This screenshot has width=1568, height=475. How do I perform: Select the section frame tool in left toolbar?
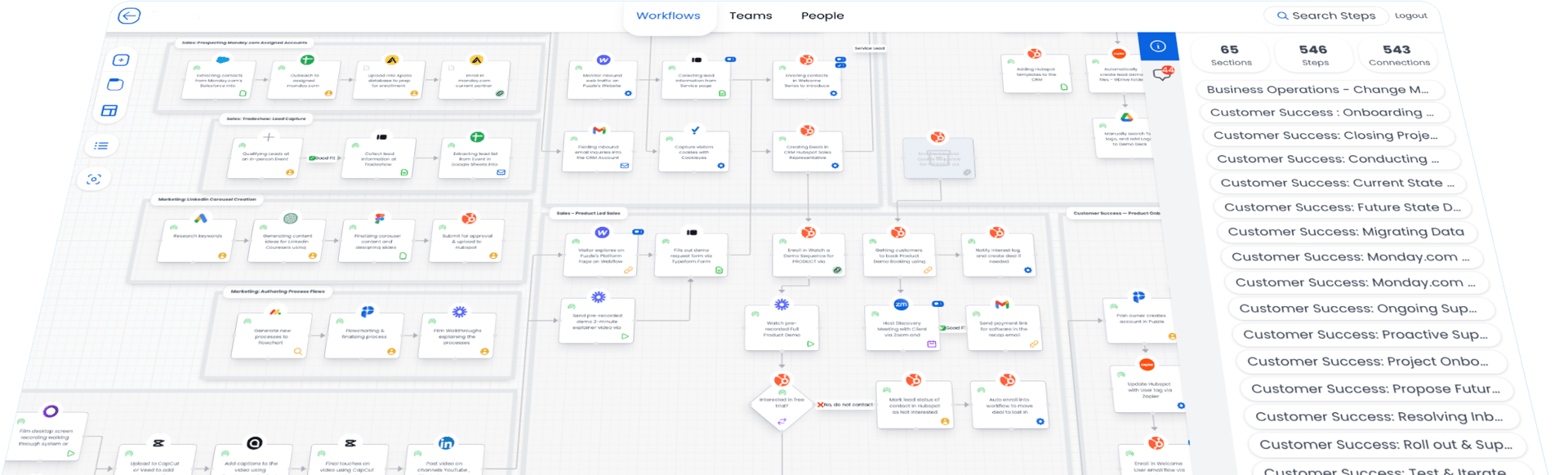pyautogui.click(x=115, y=85)
